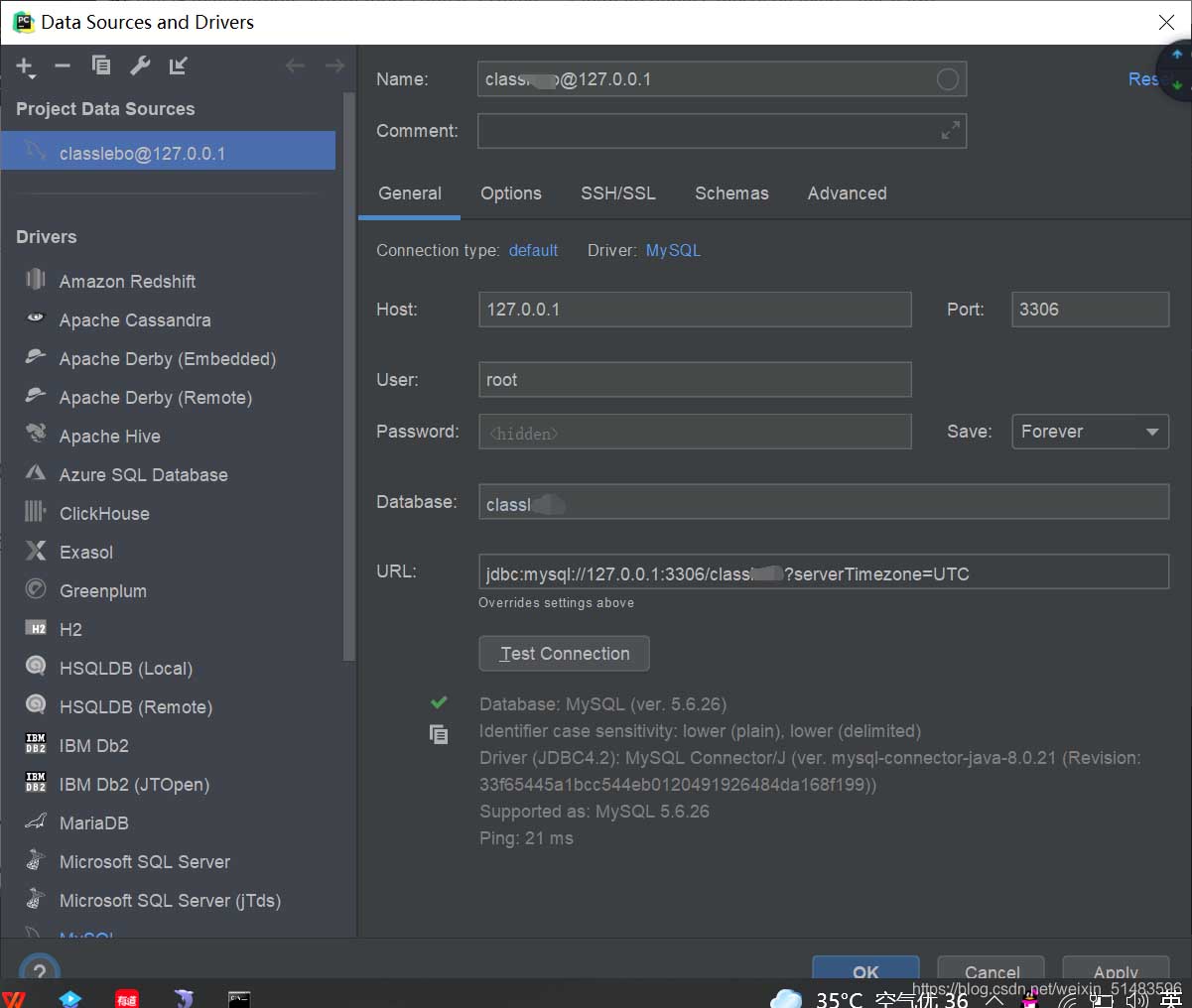Screen dimensions: 1192x1008
Task: Open Youdao app in taskbar
Action: (x=127, y=997)
